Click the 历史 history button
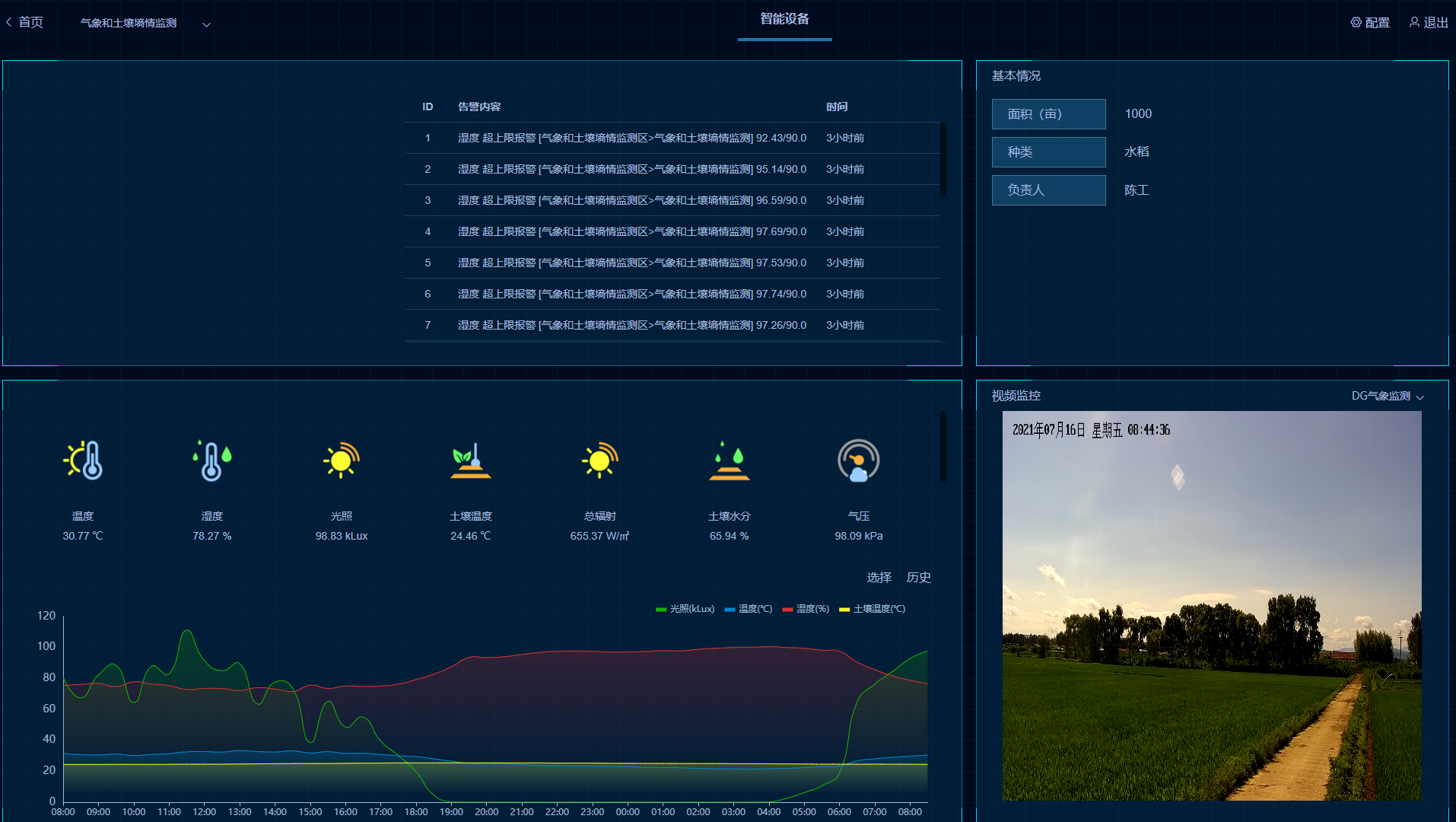This screenshot has width=1456, height=822. click(x=918, y=578)
